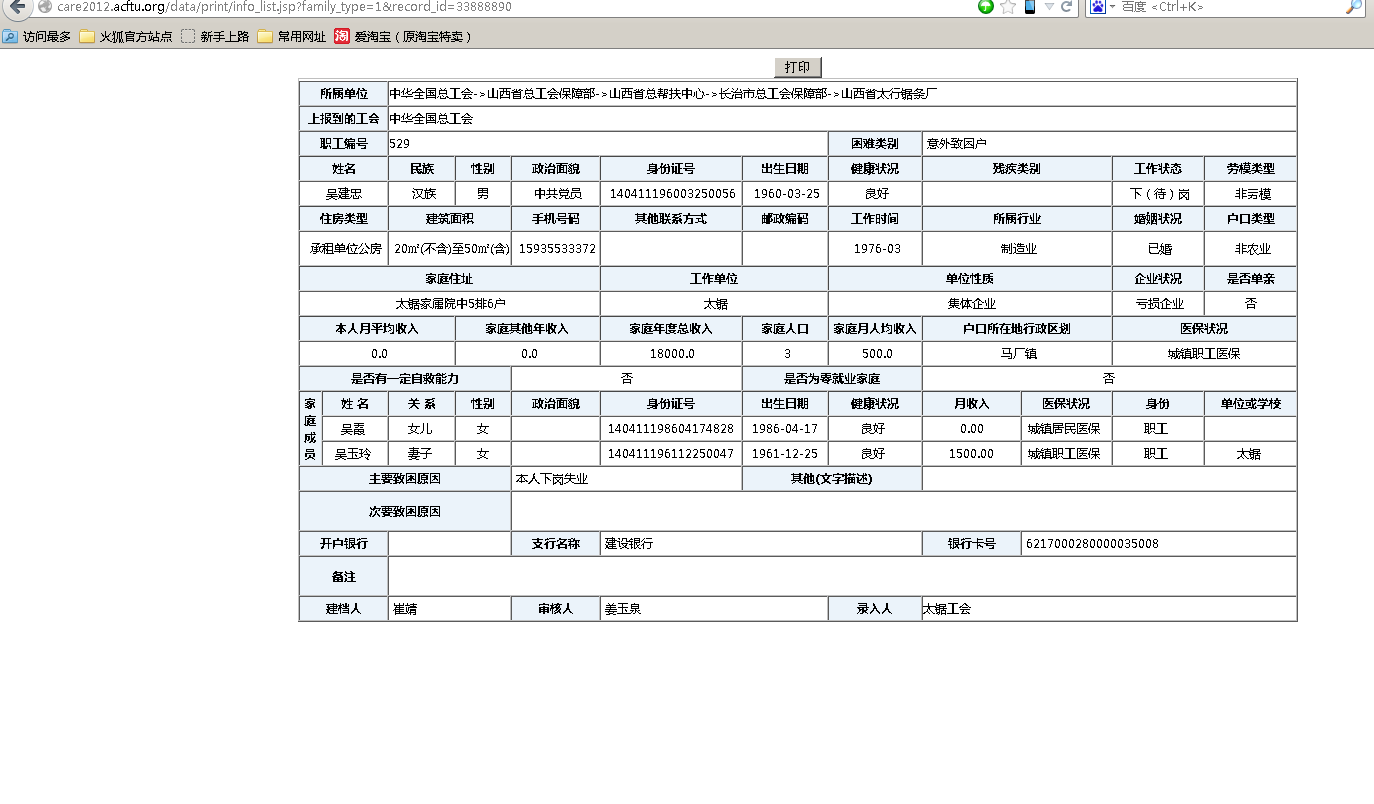The image size is (1374, 804).
Task: Click the reviewer name 姜玉泉
Action: (622, 609)
